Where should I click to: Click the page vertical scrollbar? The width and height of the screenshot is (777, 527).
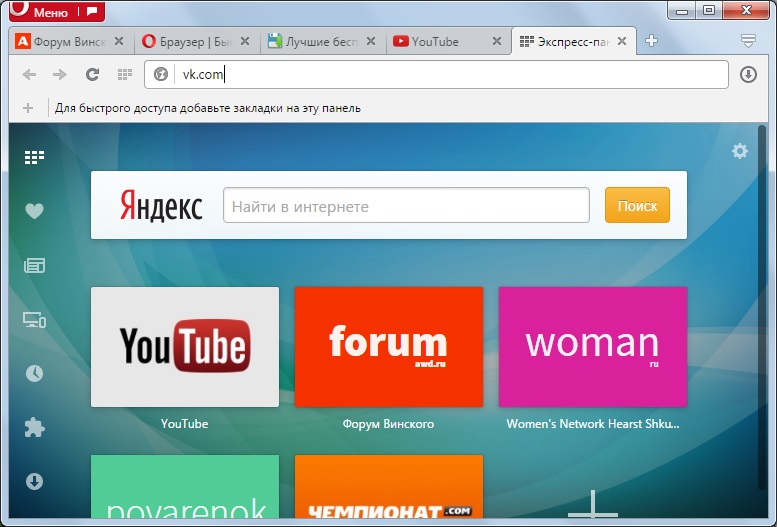(x=762, y=307)
